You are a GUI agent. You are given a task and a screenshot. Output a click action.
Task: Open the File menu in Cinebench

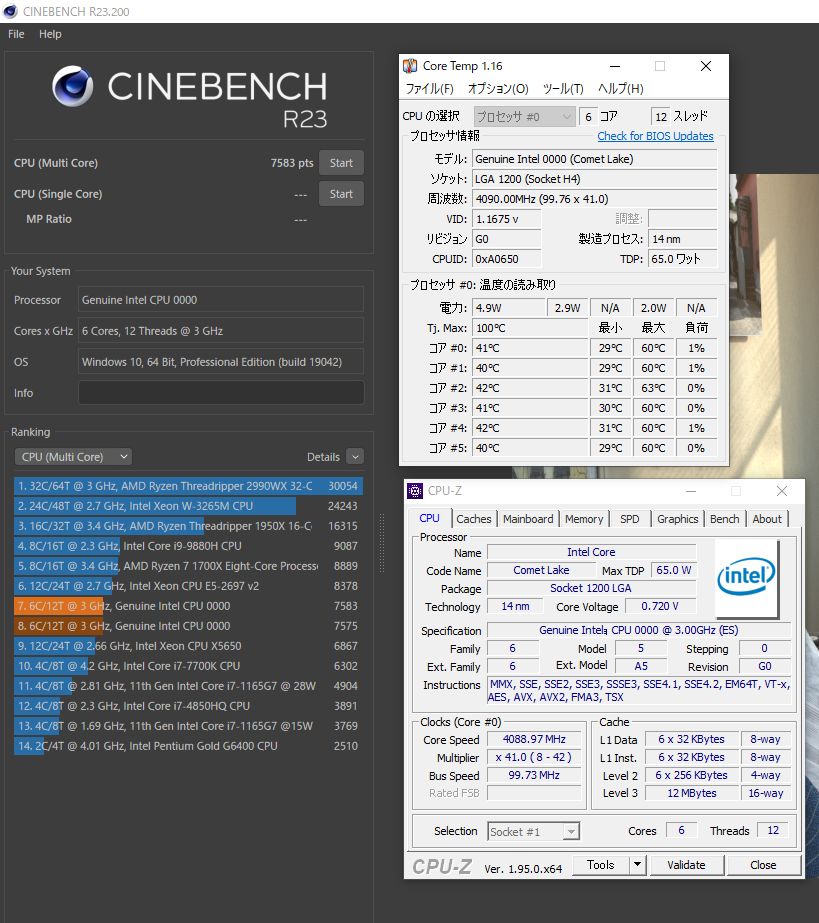pos(16,34)
